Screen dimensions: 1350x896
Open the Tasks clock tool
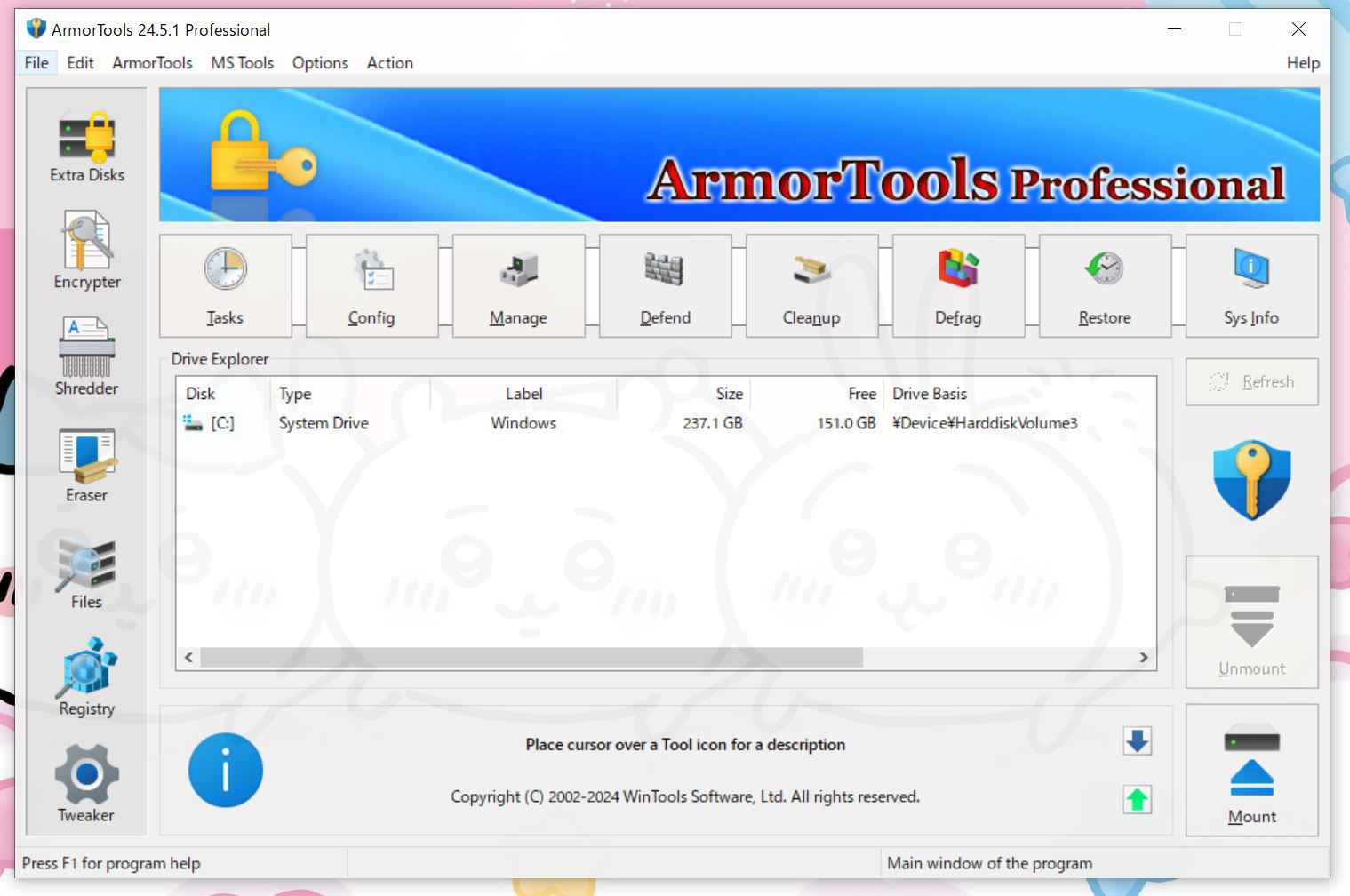pos(226,286)
